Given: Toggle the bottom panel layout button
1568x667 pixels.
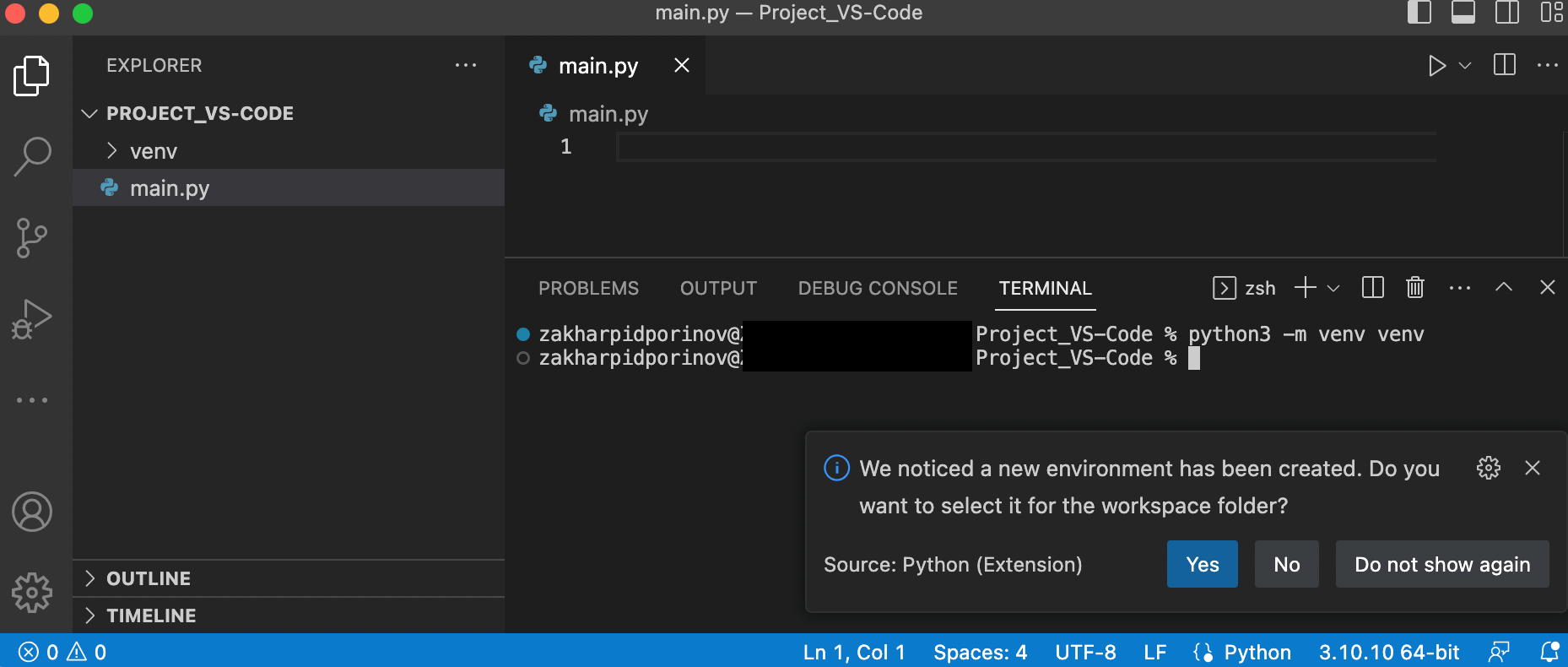Looking at the screenshot, I should coord(1463,13).
